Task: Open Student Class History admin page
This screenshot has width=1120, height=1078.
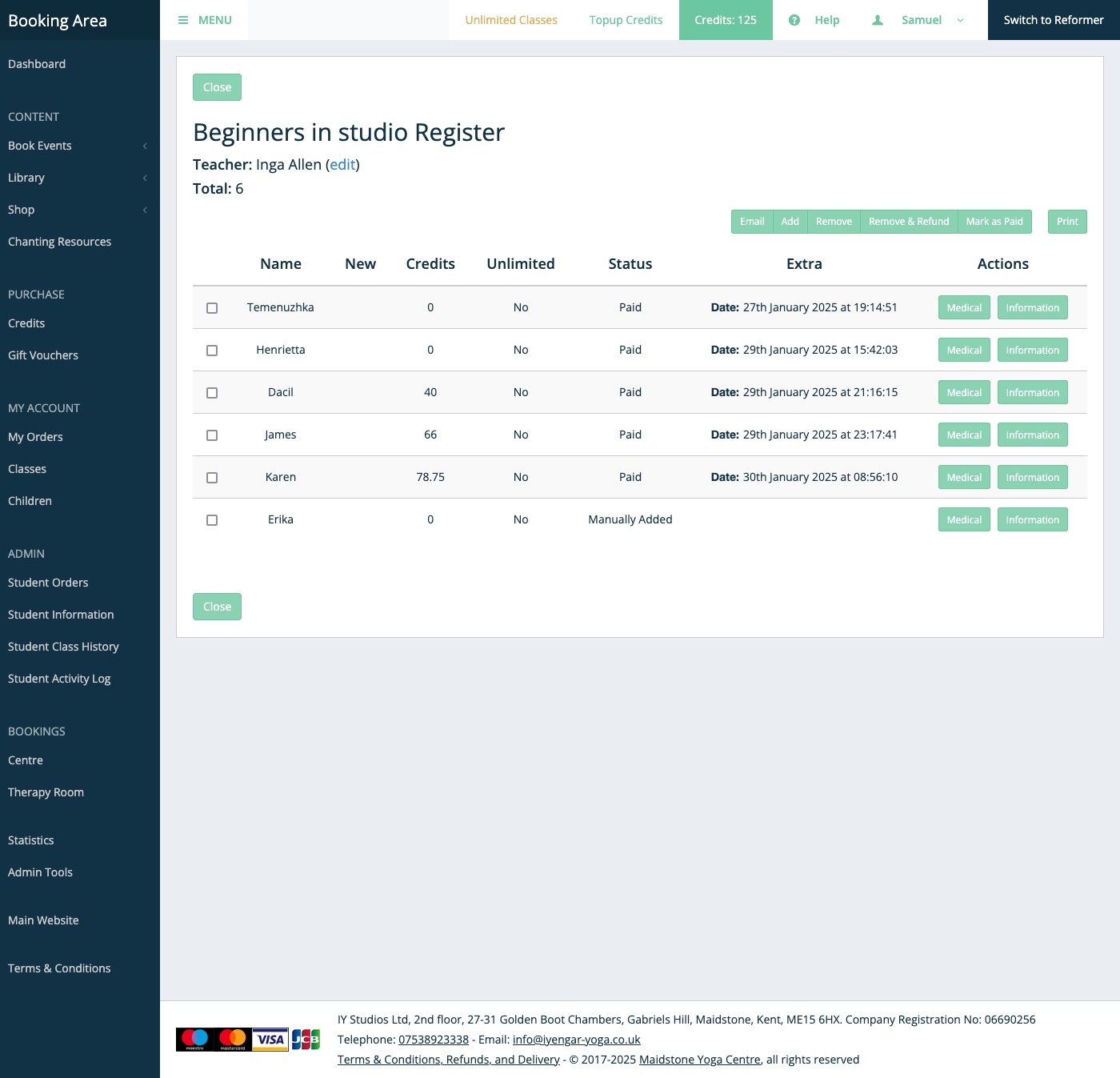Action: click(x=63, y=647)
